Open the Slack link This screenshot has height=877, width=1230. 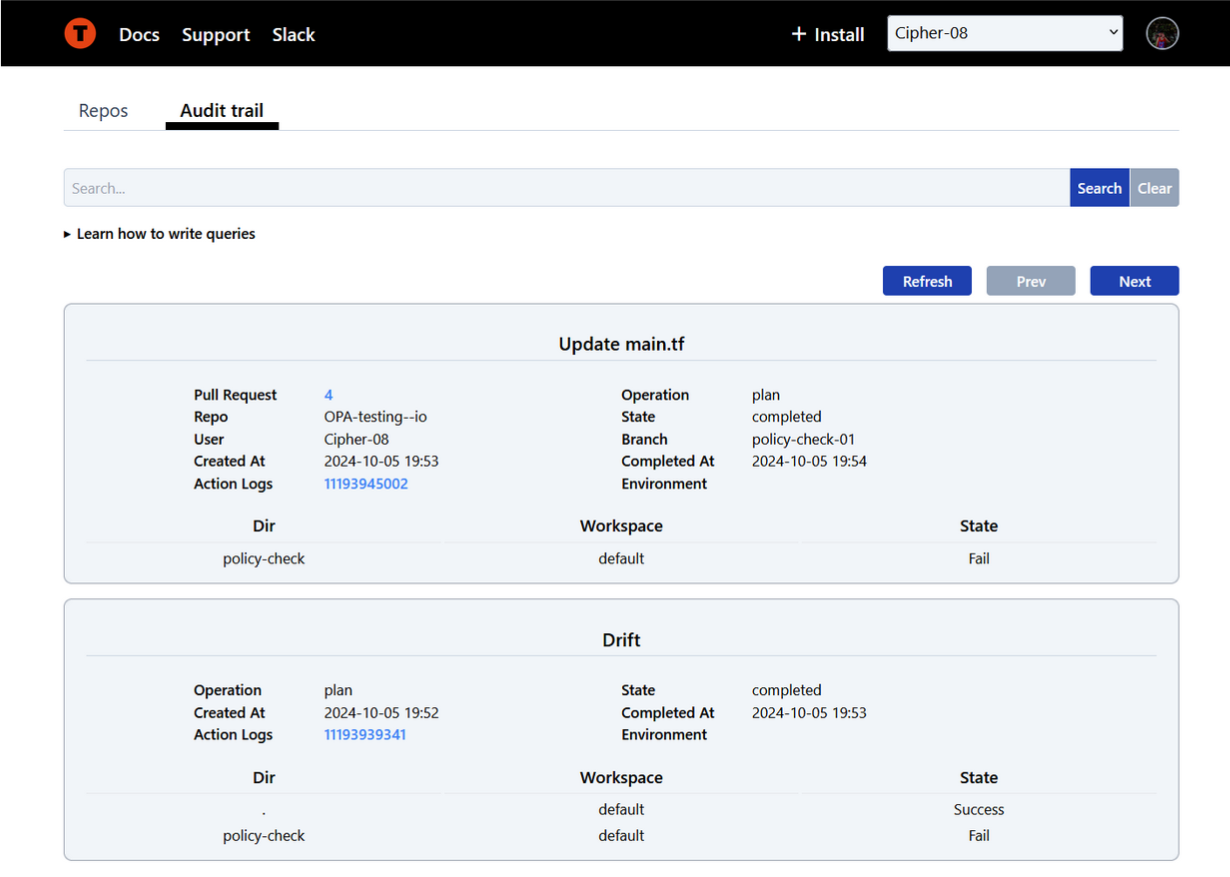pyautogui.click(x=293, y=34)
